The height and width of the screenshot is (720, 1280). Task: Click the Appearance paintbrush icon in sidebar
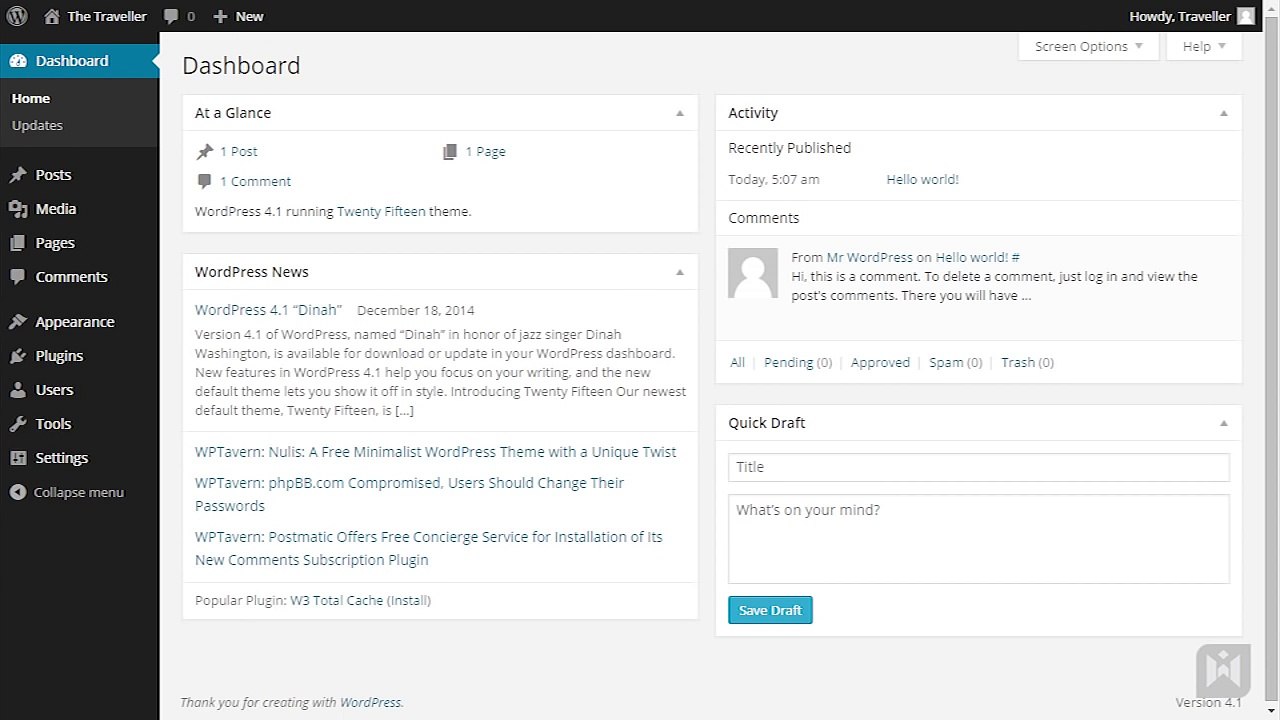point(18,322)
